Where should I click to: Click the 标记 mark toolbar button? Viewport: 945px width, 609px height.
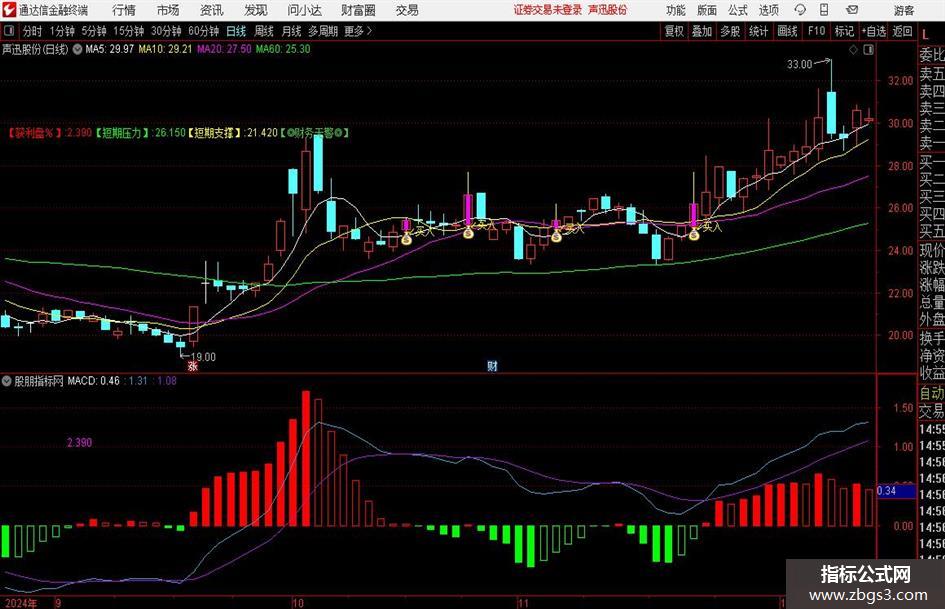pyautogui.click(x=844, y=31)
